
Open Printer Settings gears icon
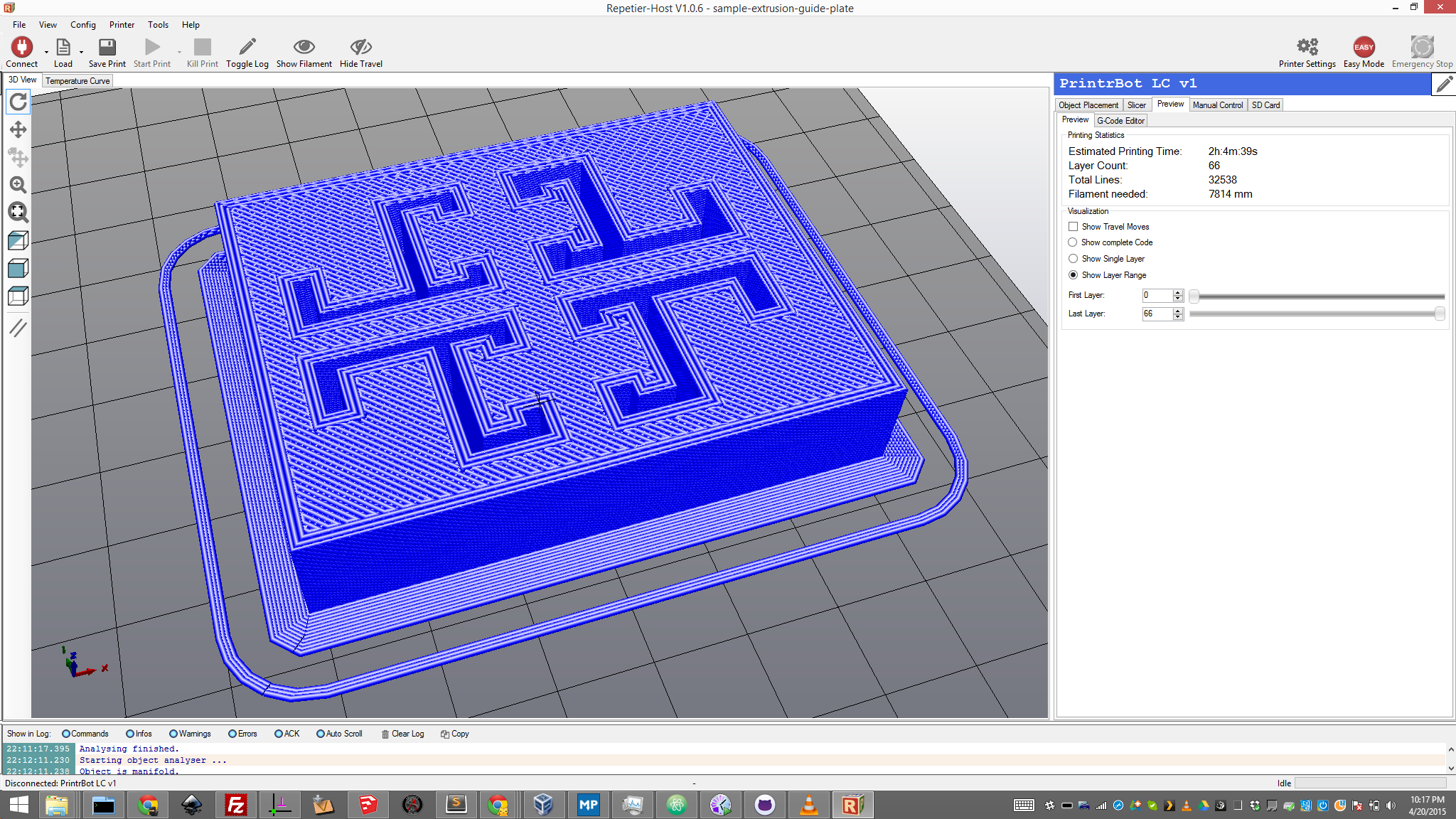click(x=1307, y=48)
